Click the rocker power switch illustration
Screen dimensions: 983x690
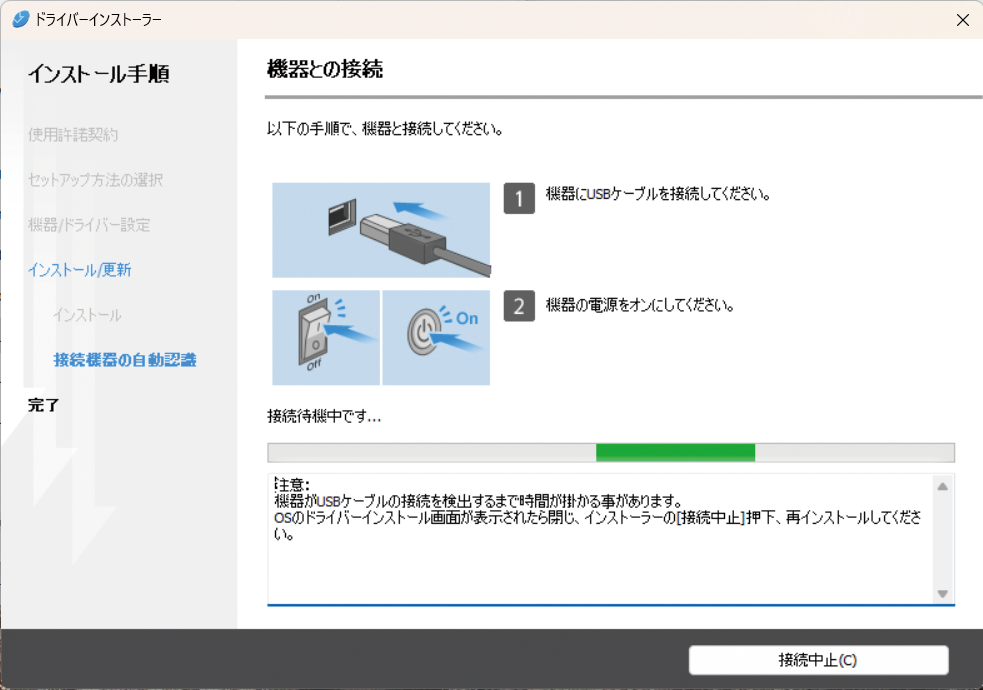tap(326, 337)
